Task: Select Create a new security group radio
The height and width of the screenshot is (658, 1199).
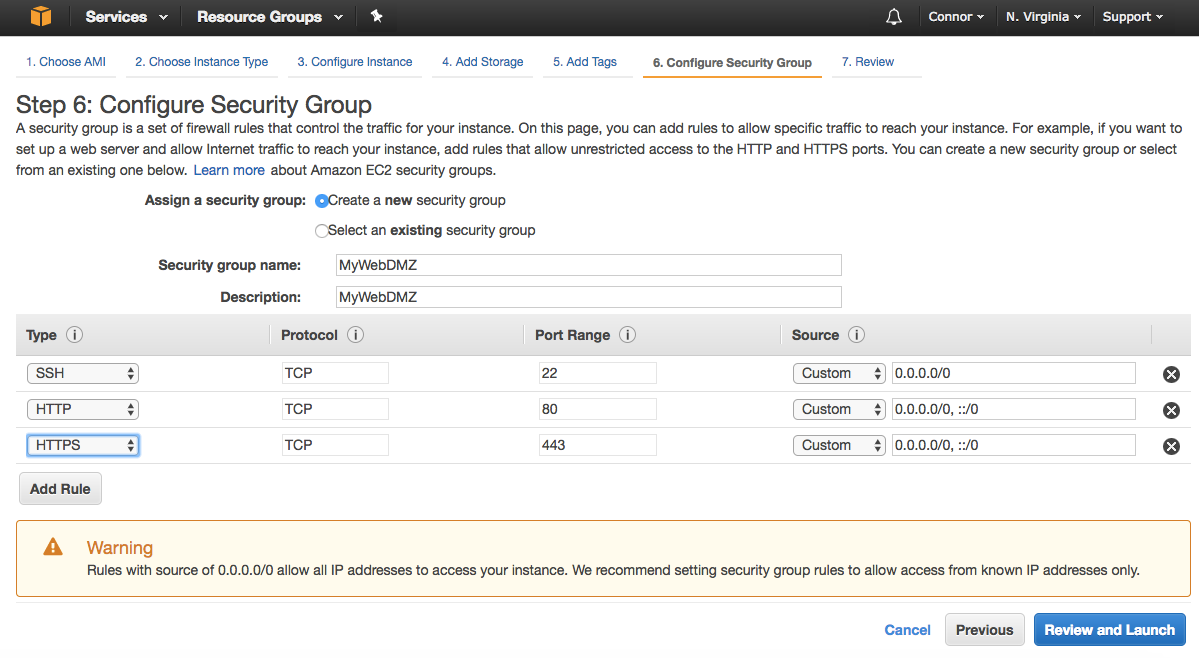Action: click(322, 200)
